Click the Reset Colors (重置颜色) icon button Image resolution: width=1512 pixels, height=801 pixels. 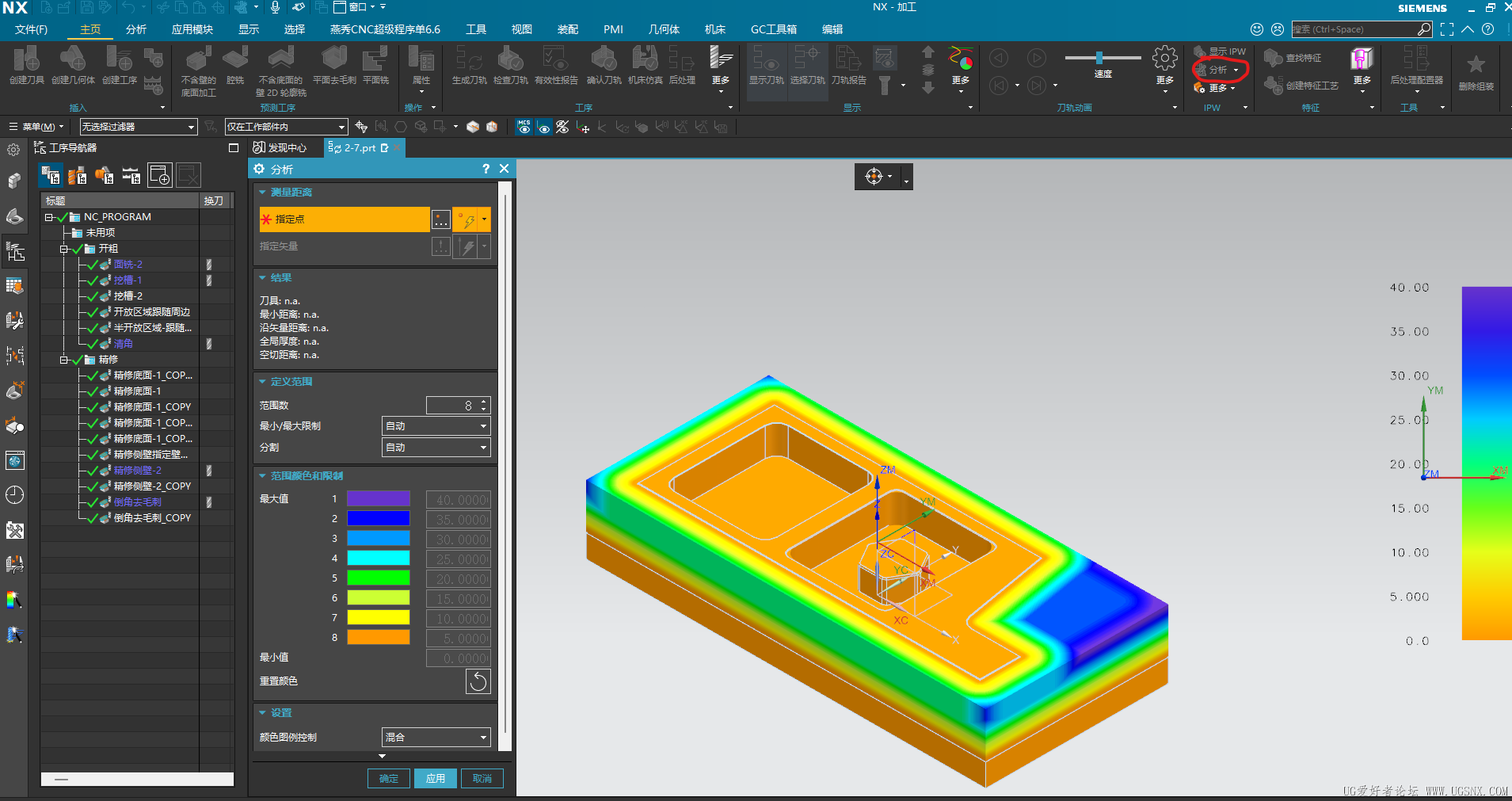[x=478, y=681]
